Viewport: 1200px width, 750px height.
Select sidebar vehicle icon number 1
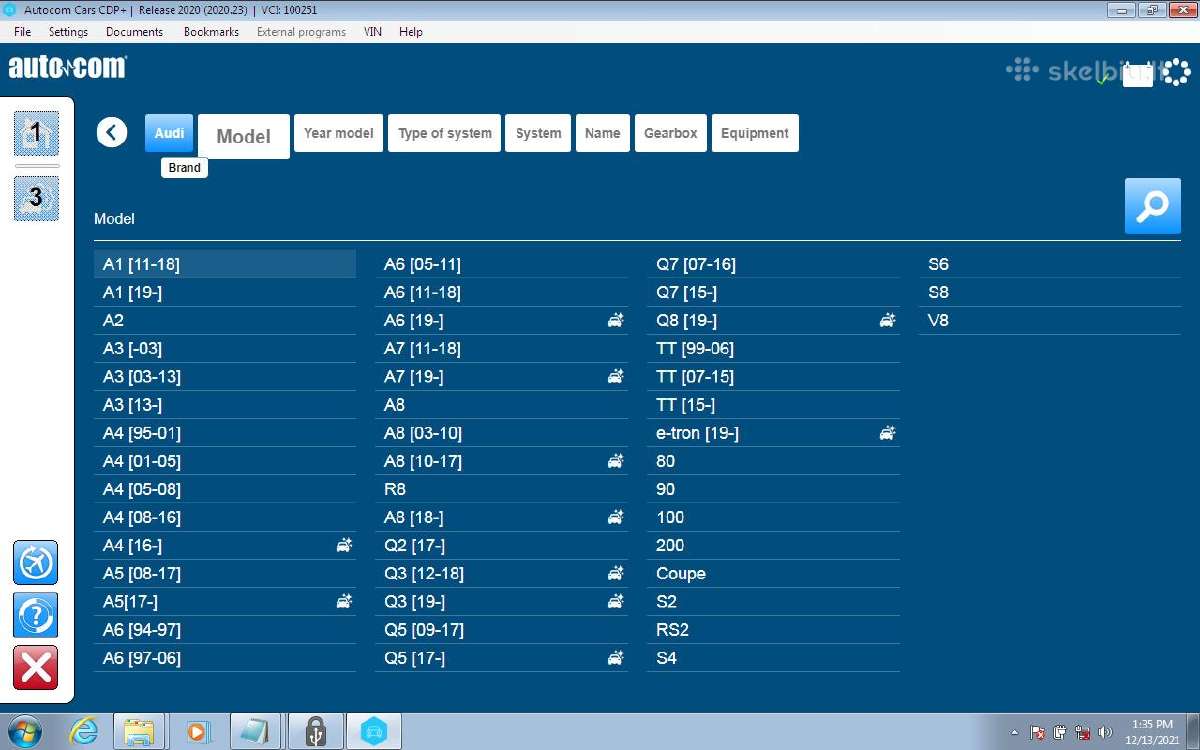pos(36,133)
